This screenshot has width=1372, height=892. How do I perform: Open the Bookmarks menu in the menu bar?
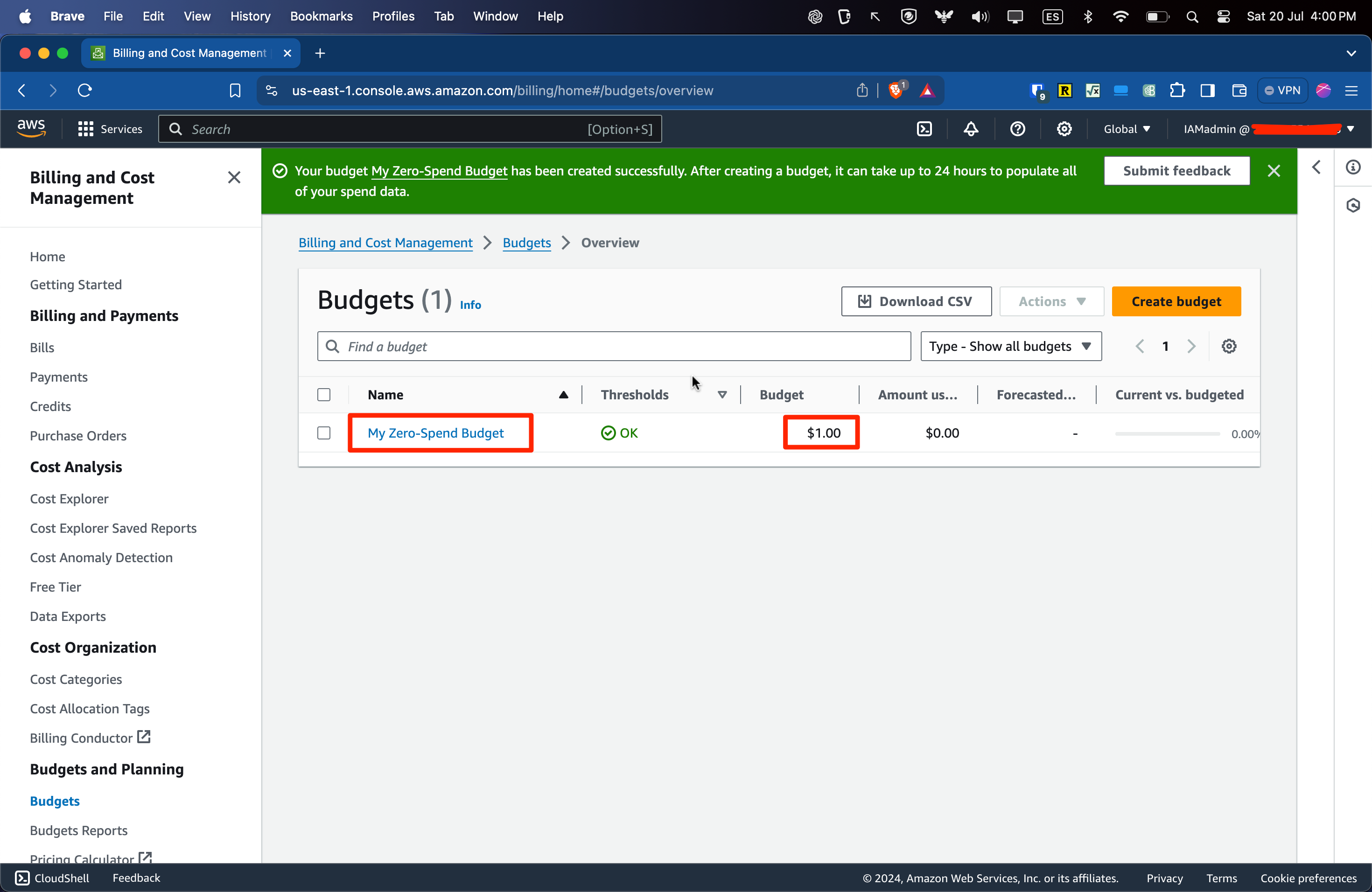321,16
